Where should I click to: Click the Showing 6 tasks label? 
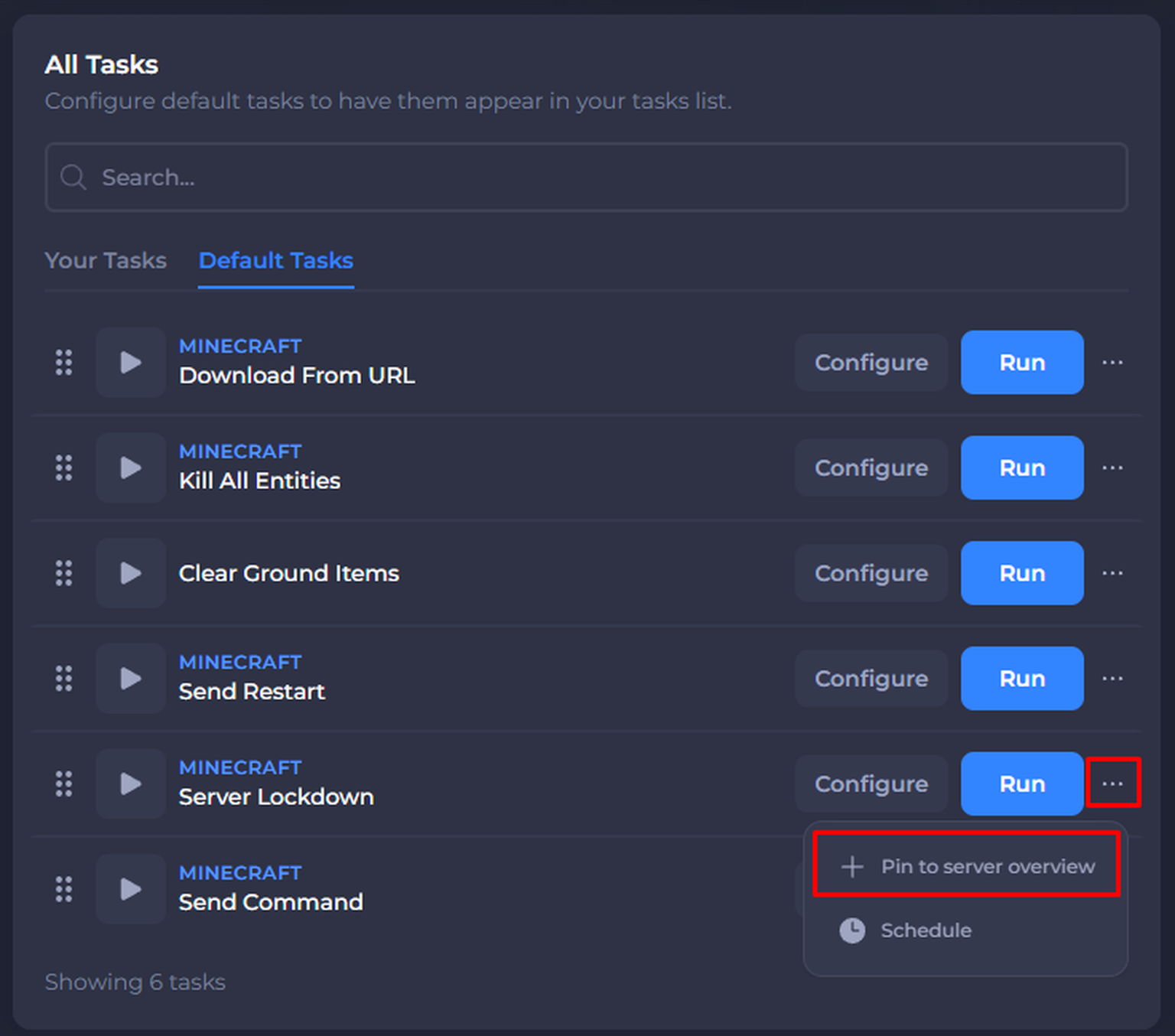tap(135, 982)
